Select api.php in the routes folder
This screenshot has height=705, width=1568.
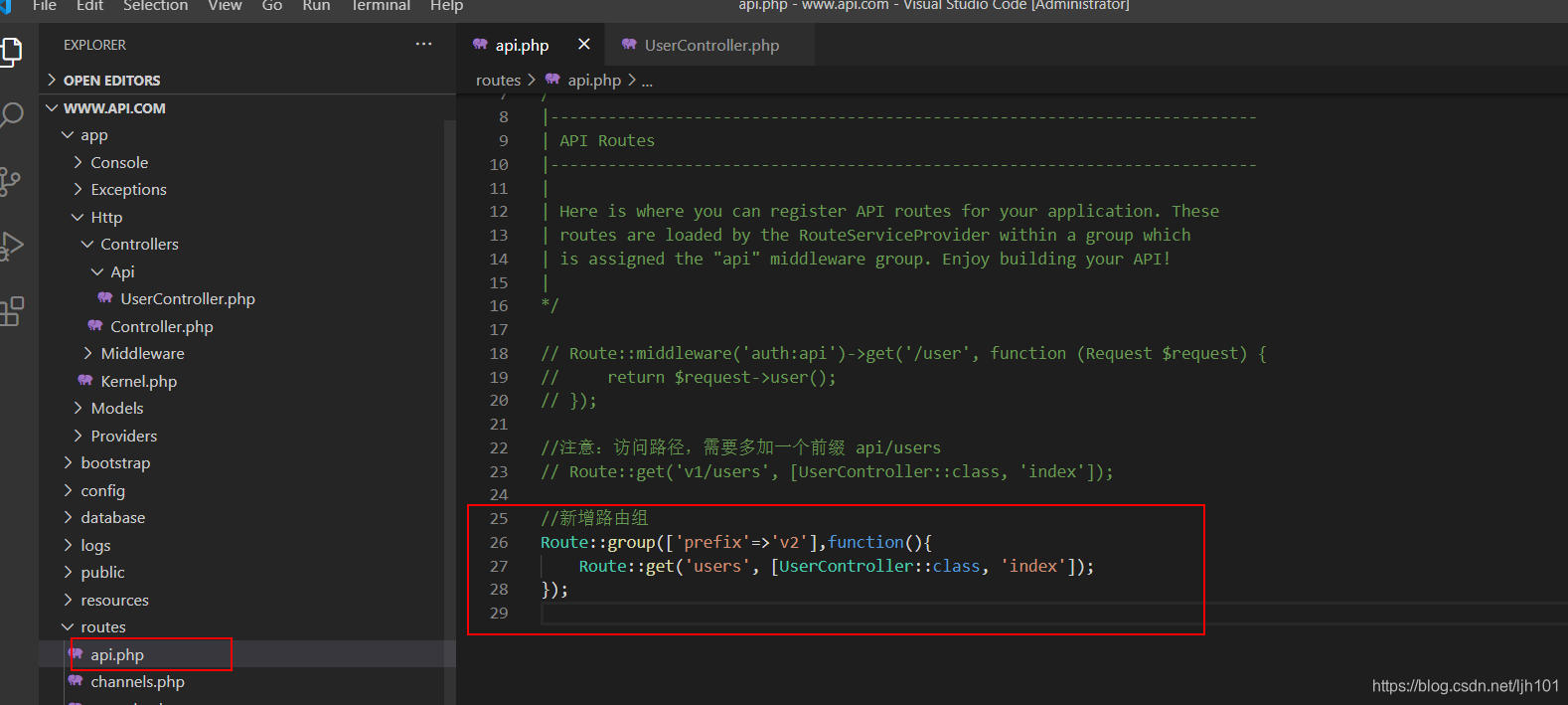(117, 654)
